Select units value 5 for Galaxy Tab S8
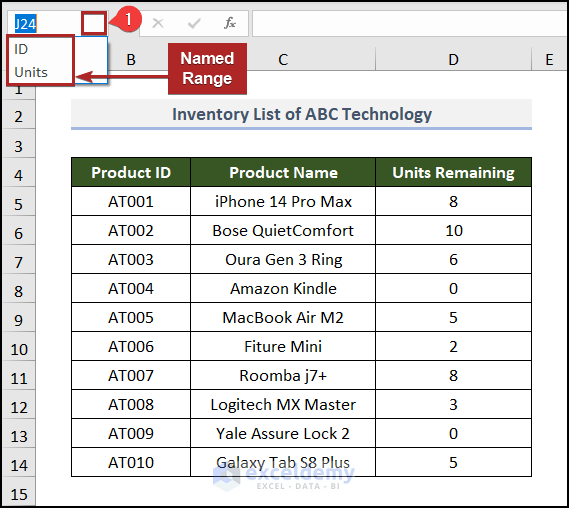This screenshot has width=569, height=508. click(x=453, y=463)
